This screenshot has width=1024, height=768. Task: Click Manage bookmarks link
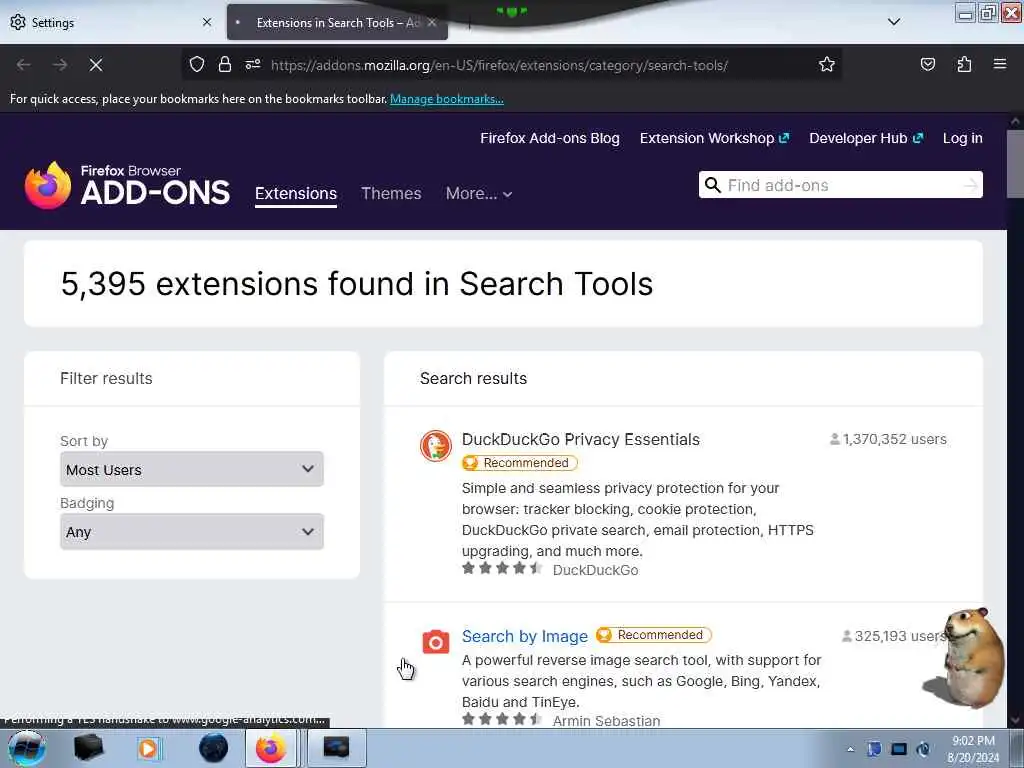(x=447, y=99)
